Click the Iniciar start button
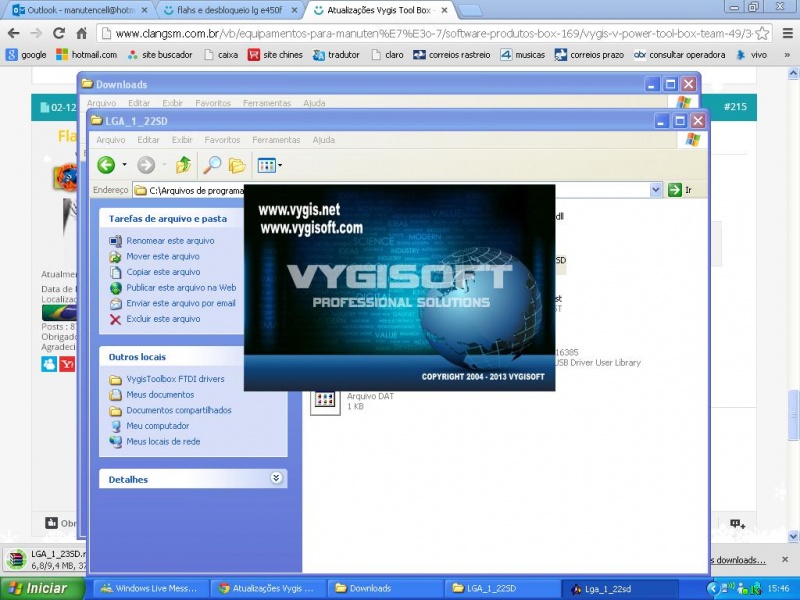 coord(42,588)
